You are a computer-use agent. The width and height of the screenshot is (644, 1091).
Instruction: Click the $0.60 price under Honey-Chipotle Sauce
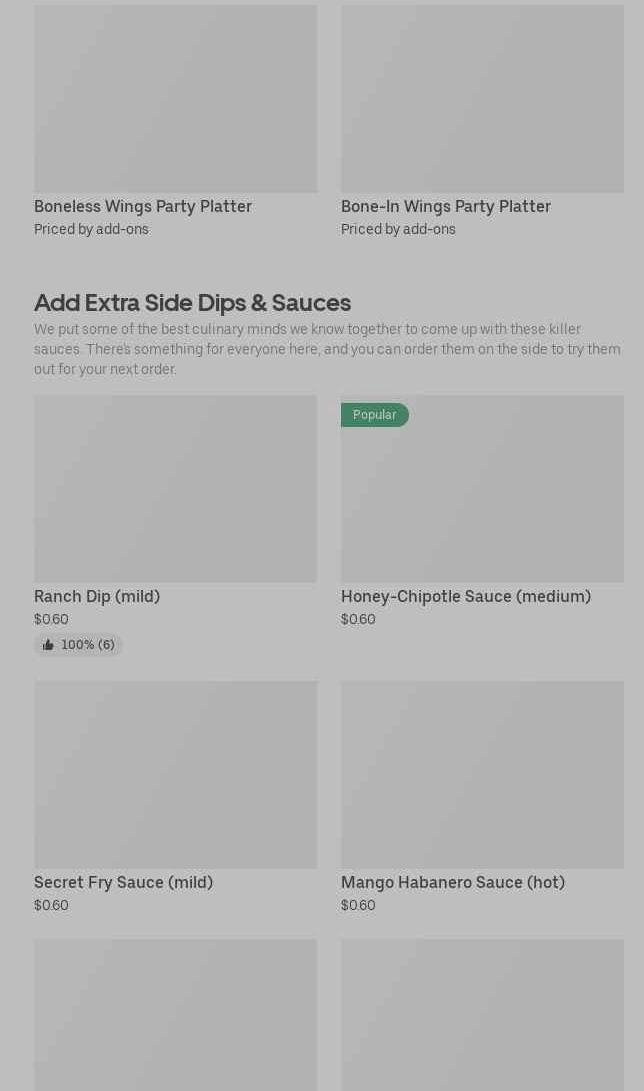(x=358, y=620)
